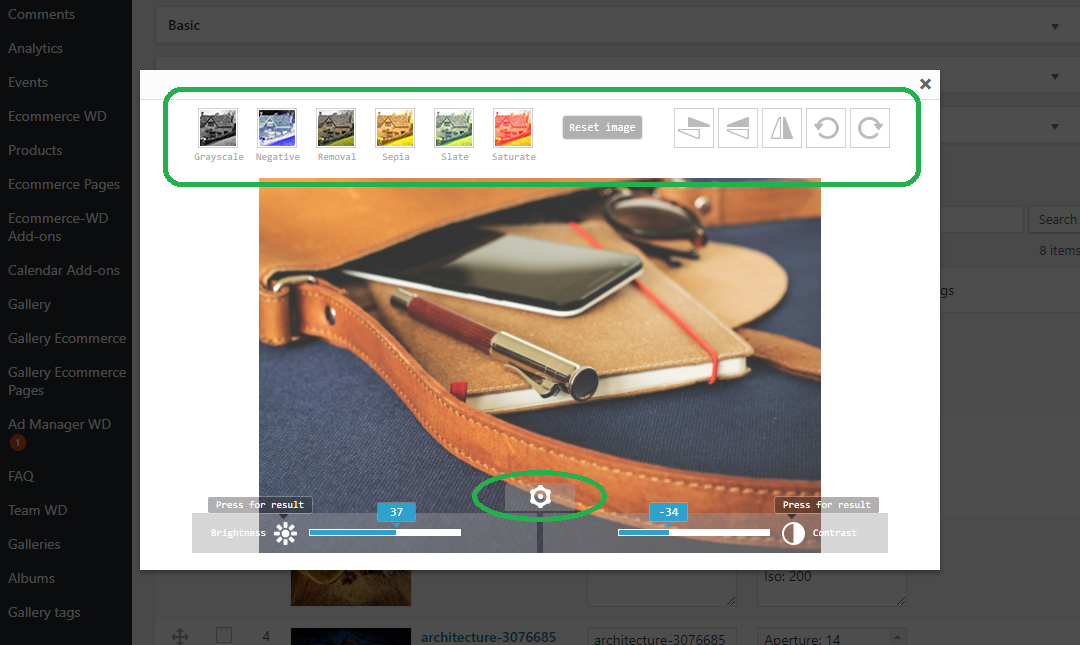Apply the Slate filter thumbnail
Image resolution: width=1080 pixels, height=645 pixels.
pyautogui.click(x=454, y=128)
